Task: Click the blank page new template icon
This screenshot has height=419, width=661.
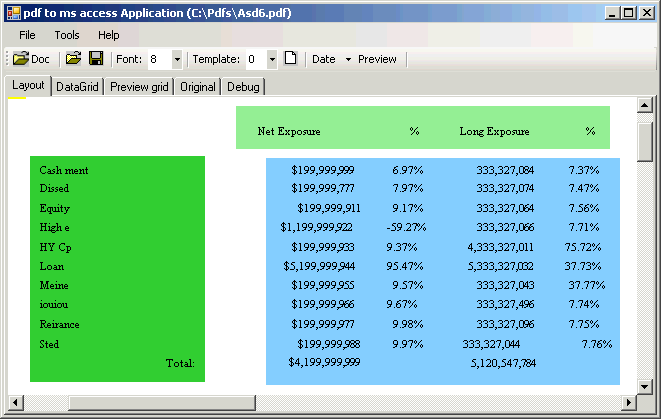Action: coord(290,58)
